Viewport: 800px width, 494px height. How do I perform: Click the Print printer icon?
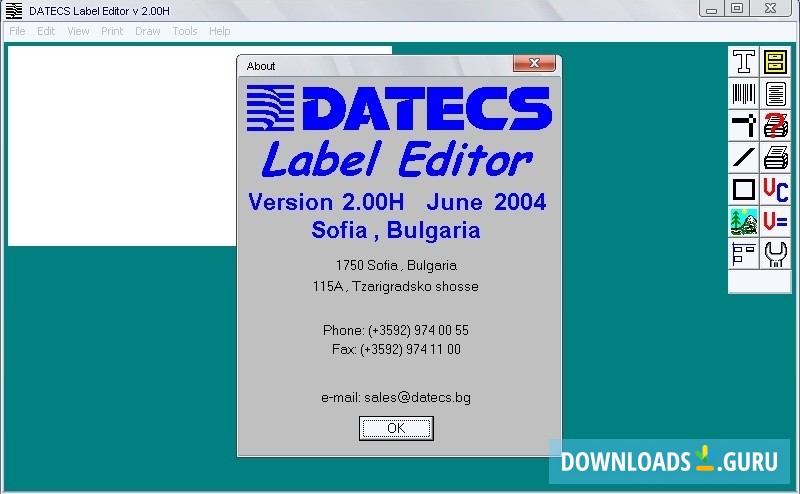pos(776,158)
